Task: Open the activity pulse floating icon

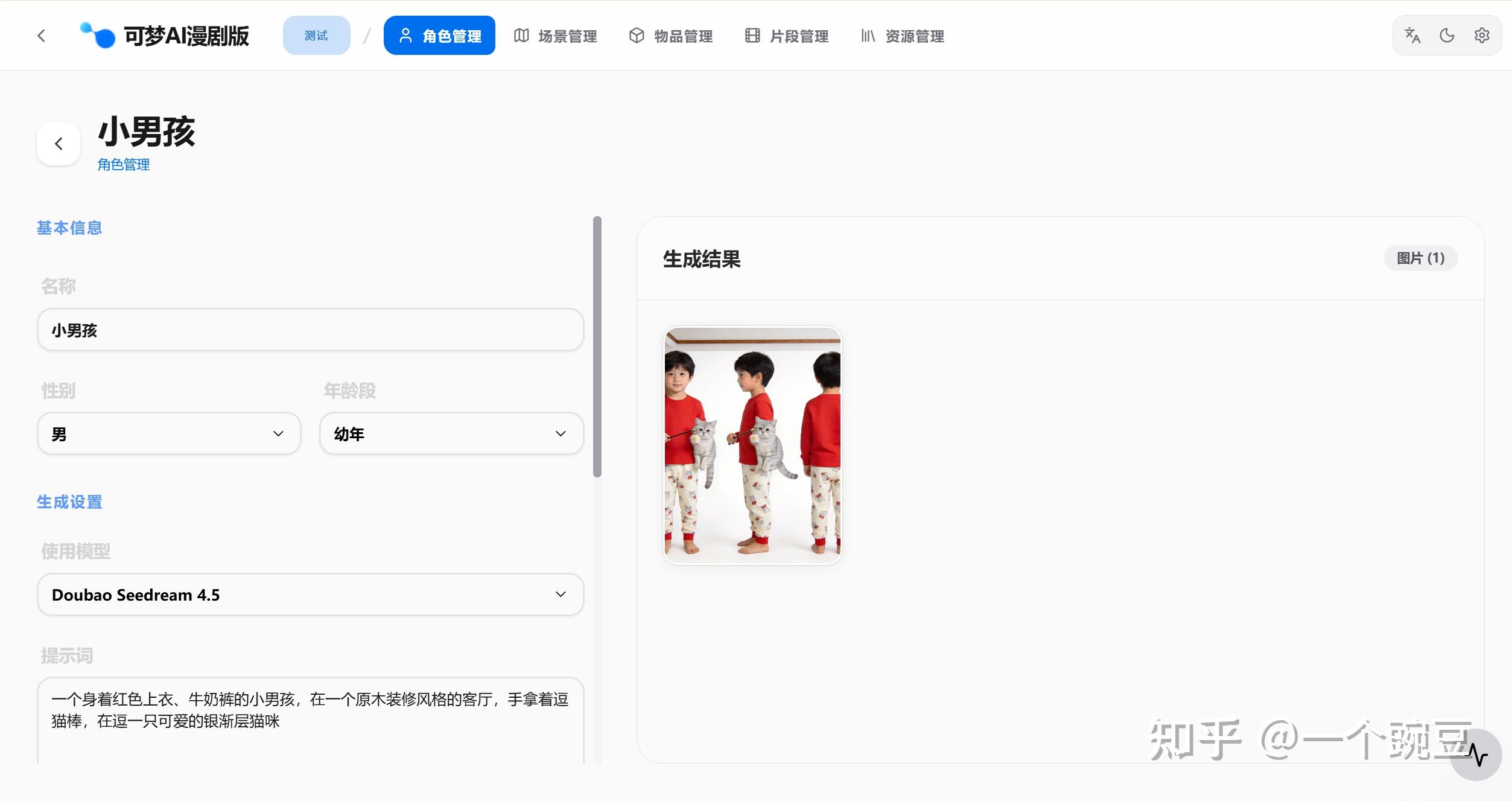Action: click(1476, 755)
